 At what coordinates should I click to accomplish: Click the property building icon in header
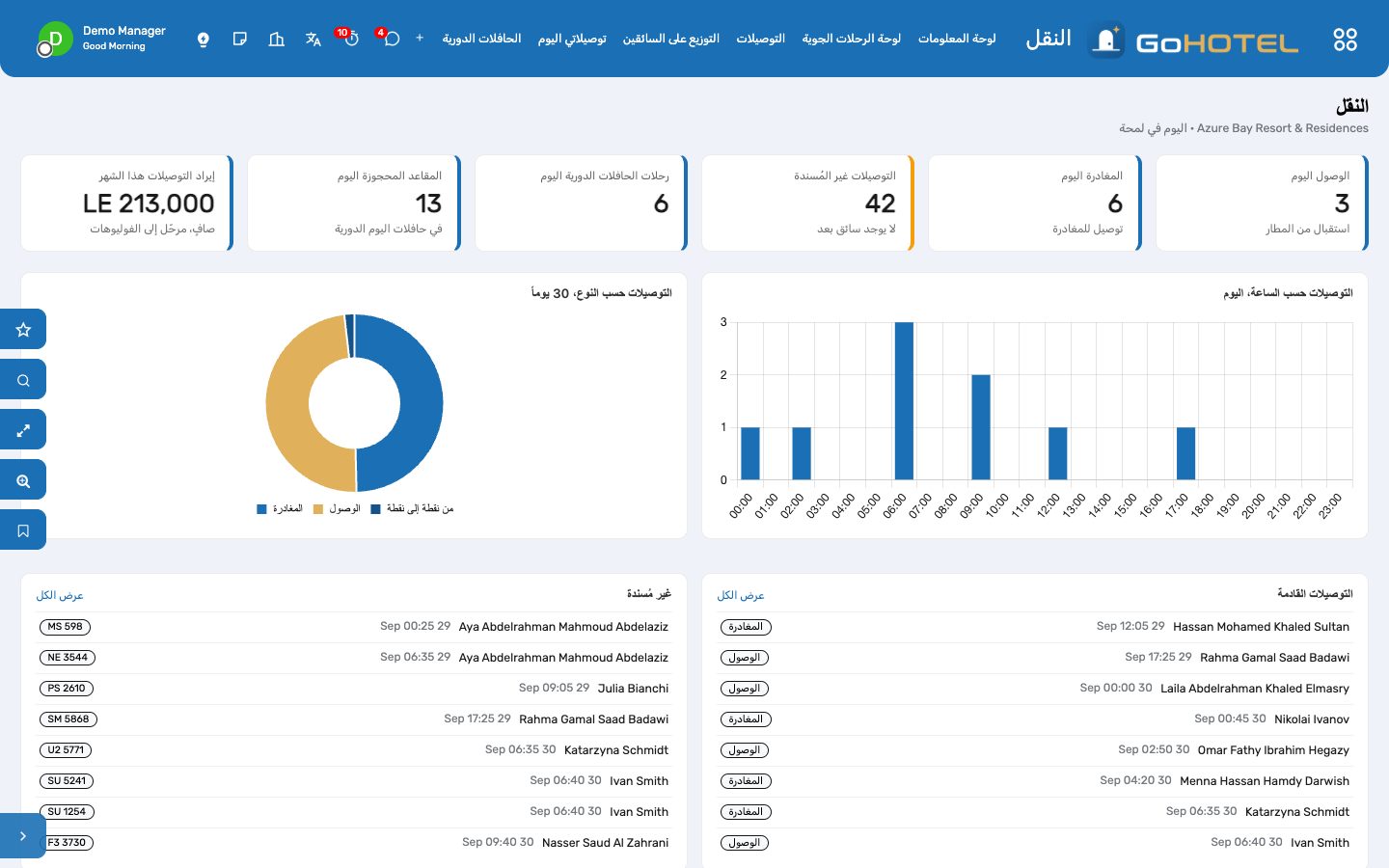pos(277,40)
